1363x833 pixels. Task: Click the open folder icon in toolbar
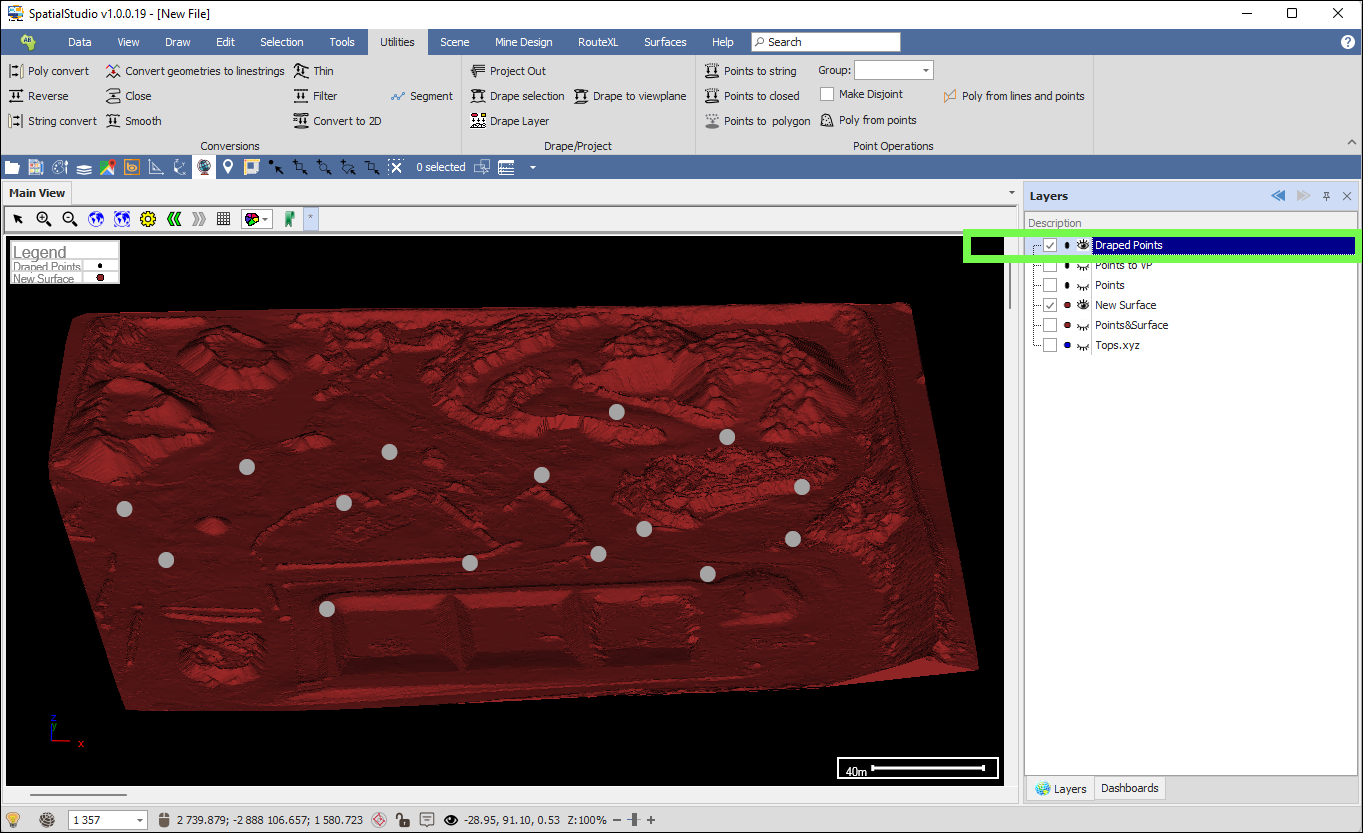coord(12,167)
